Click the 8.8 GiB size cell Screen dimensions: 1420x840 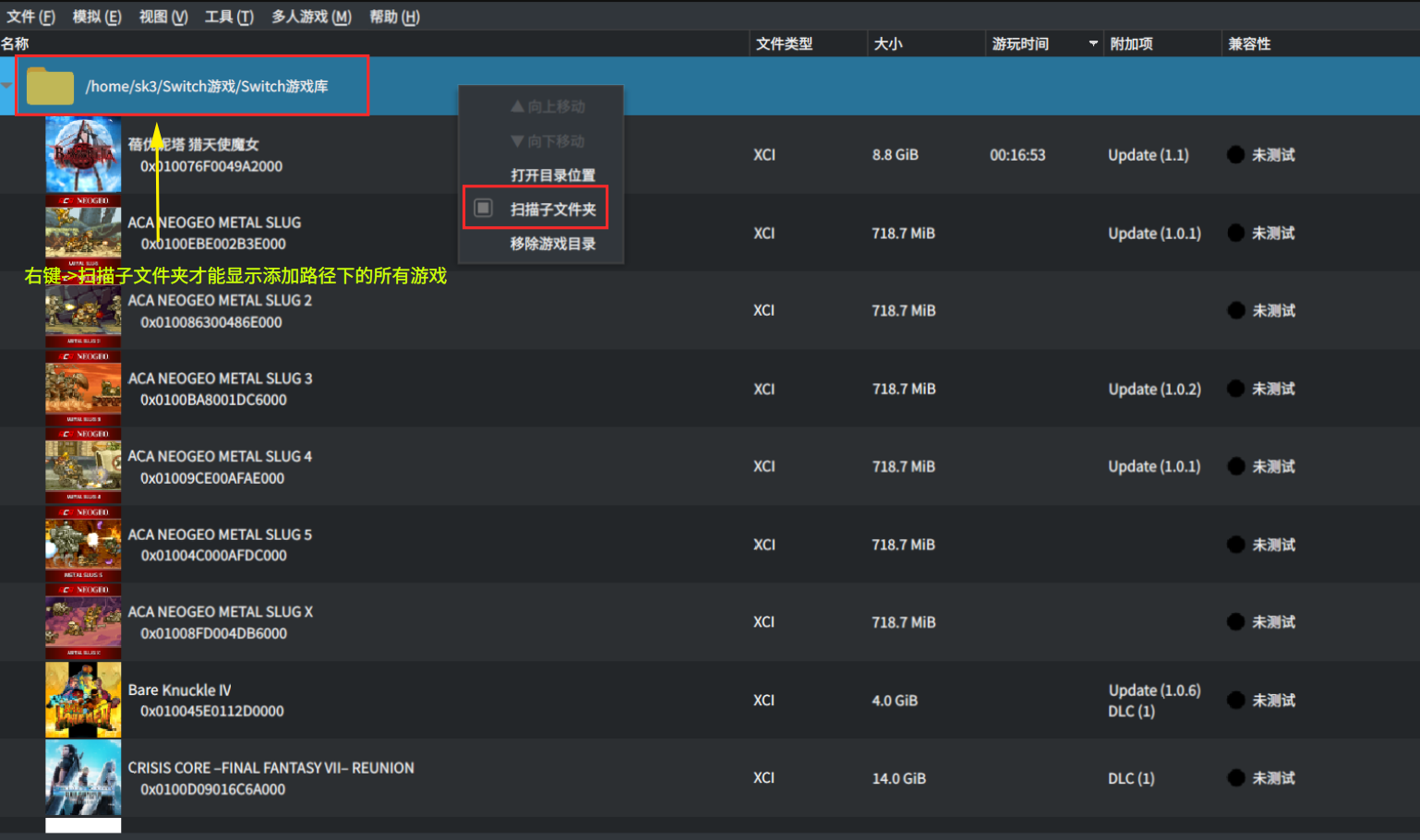895,155
